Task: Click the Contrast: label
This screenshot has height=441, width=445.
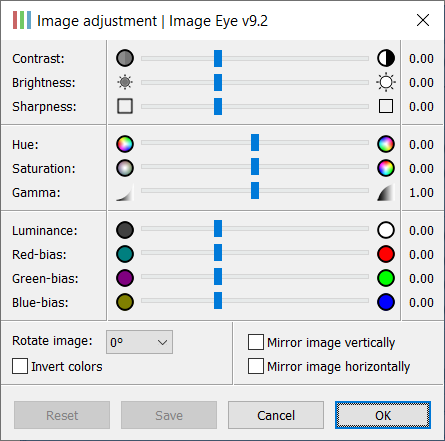Action: 38,58
